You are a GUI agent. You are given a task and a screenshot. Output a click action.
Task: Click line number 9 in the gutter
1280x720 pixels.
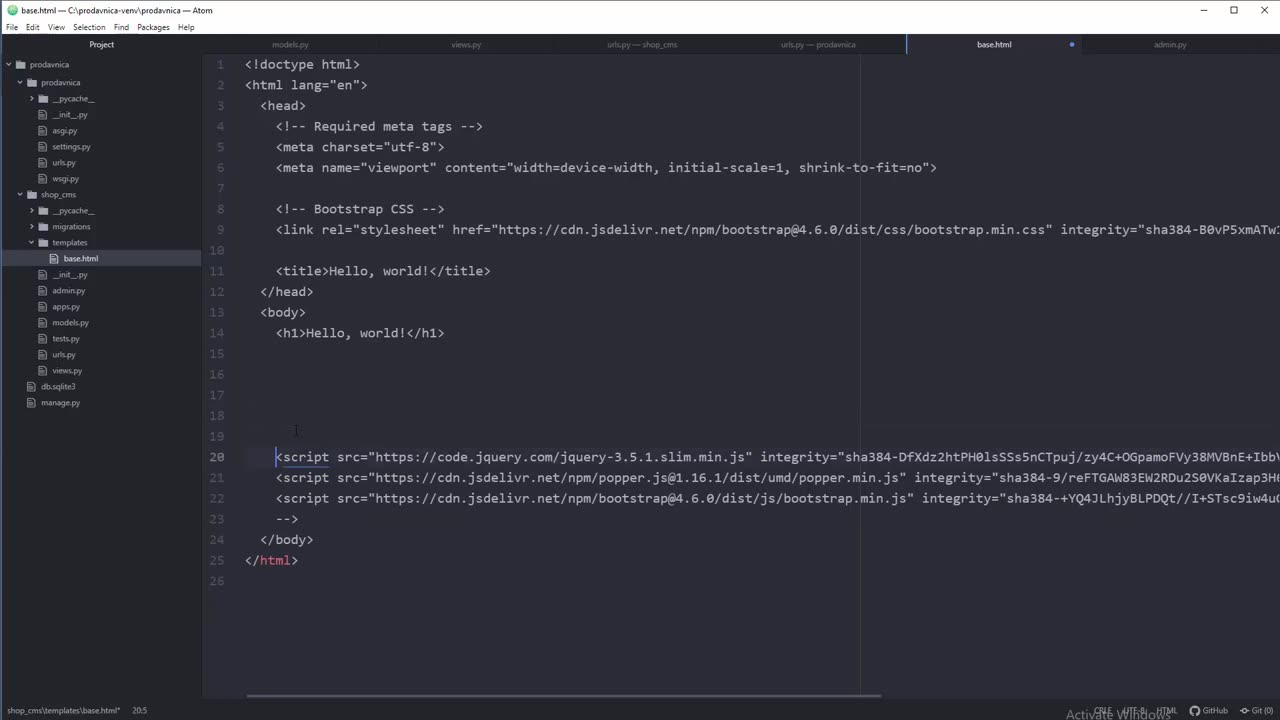pos(220,230)
